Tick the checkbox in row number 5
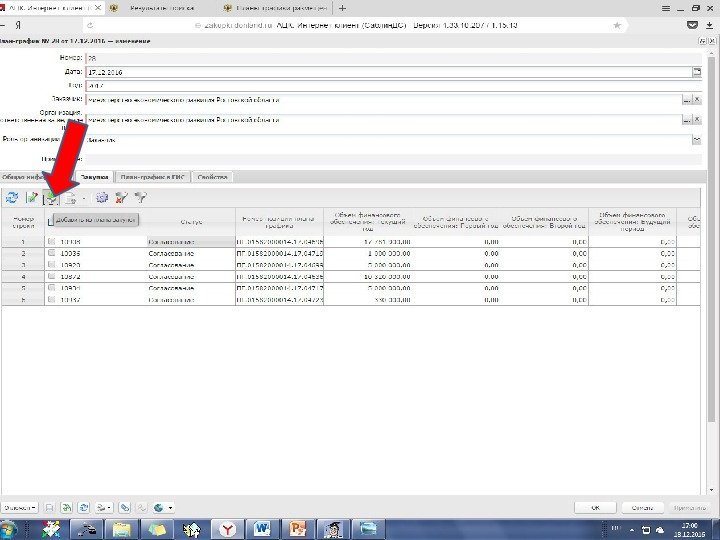The image size is (720, 540). [51, 288]
